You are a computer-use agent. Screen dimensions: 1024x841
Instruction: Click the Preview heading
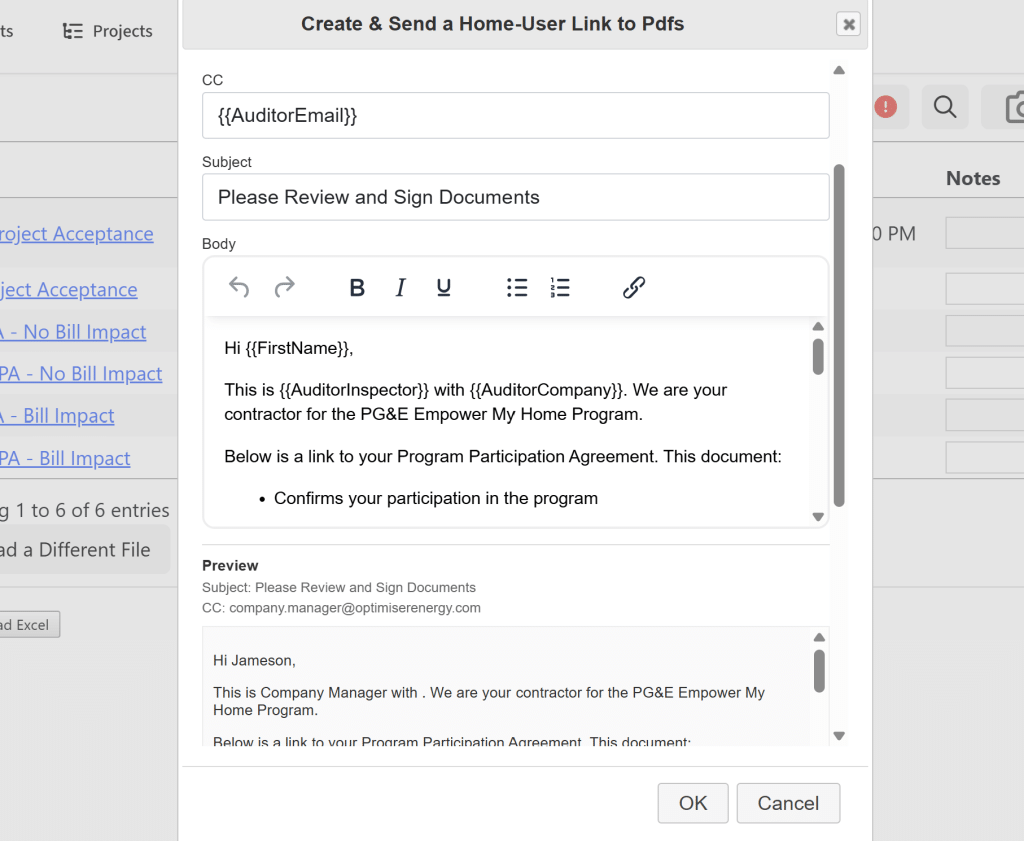tap(230, 565)
